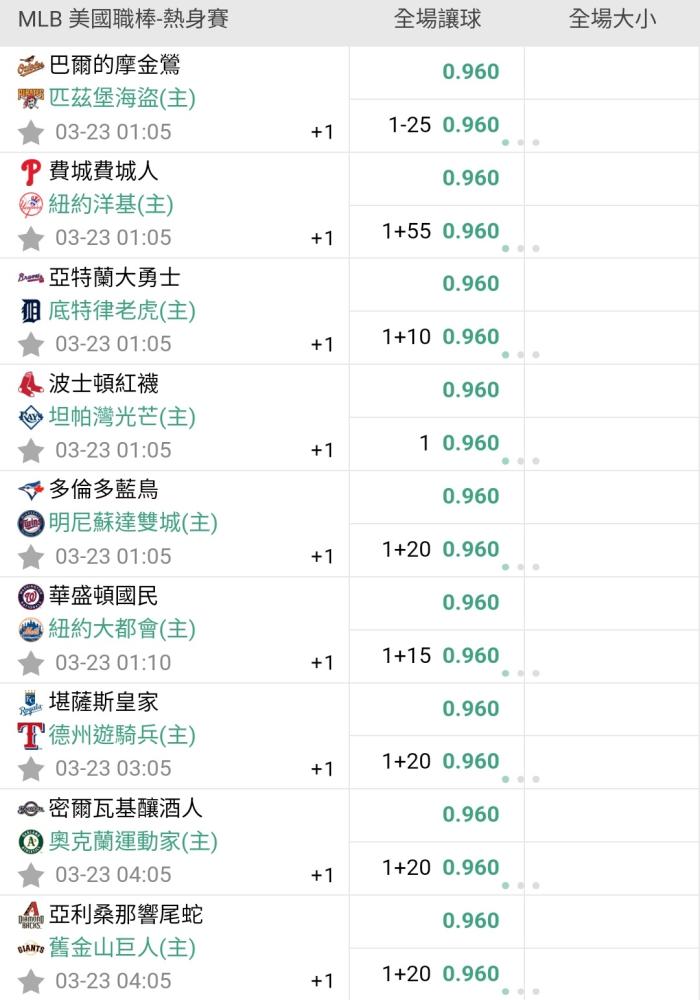700x1000 pixels.
Task: Click pagination dots under Pirates handicap odds
Action: pyautogui.click(x=521, y=142)
